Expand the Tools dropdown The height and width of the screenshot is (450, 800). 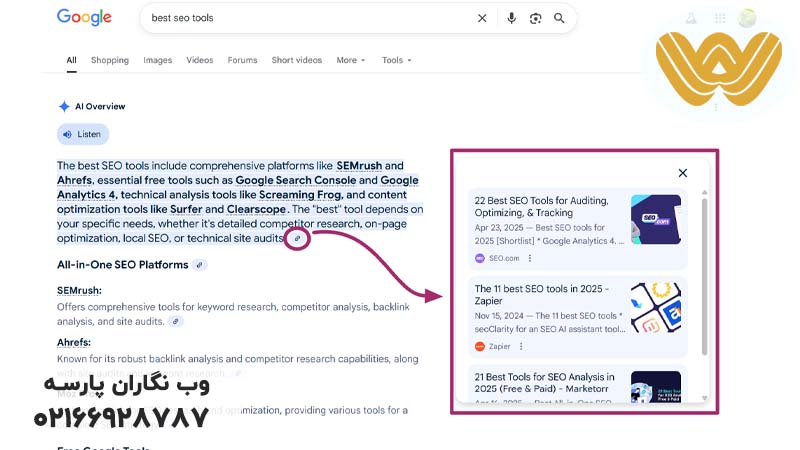point(396,60)
